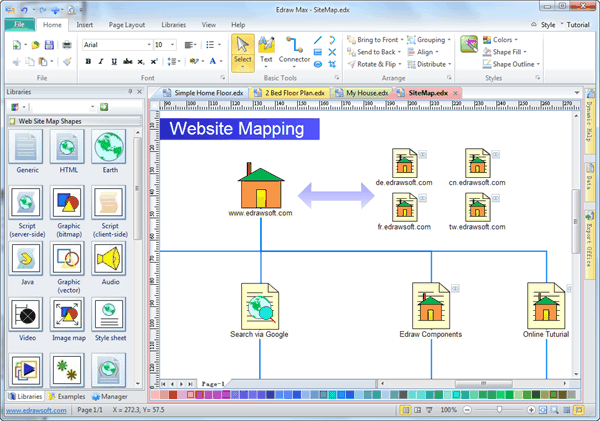Click the Web Site Map Shapes header

pos(75,121)
